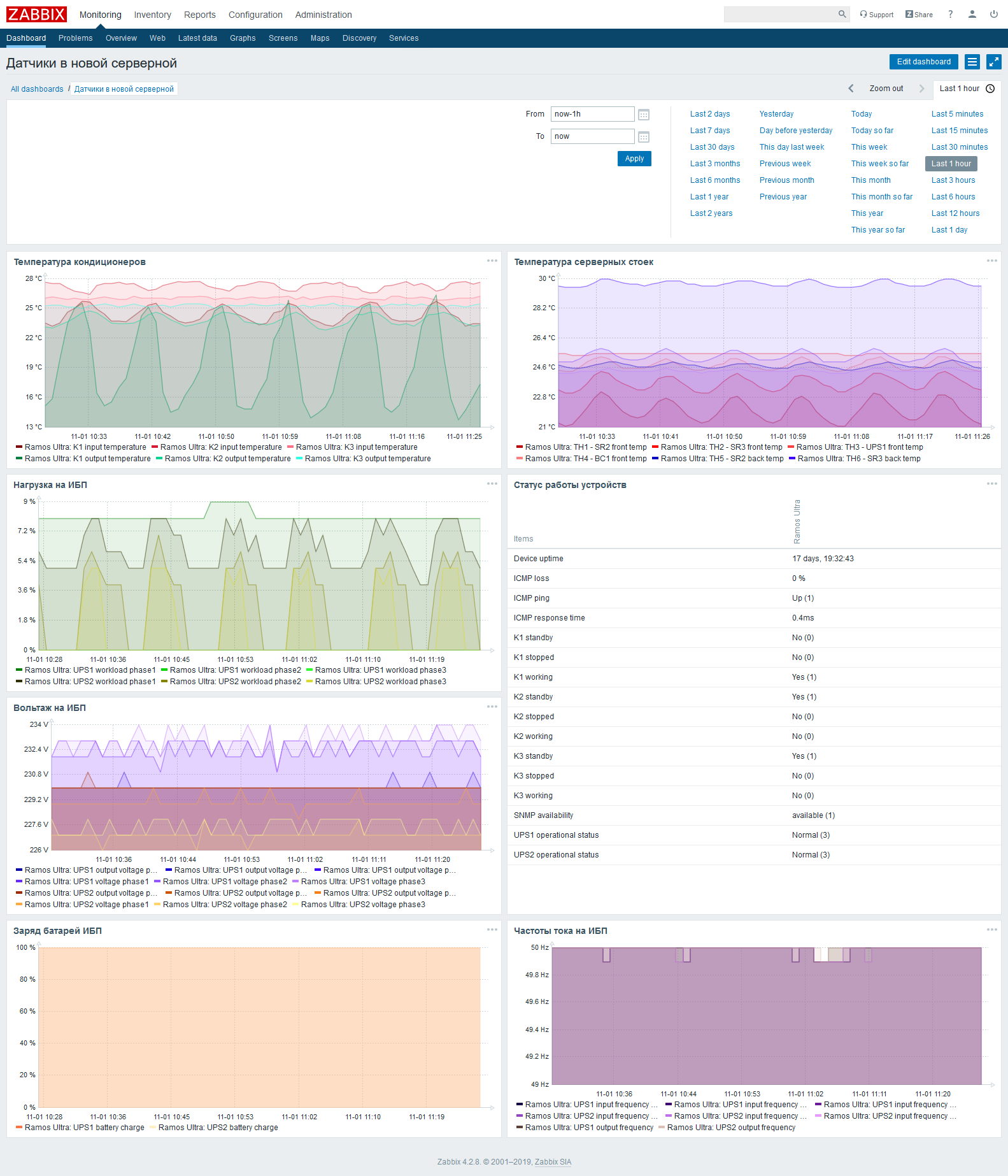This screenshot has width=1008, height=1176.
Task: Select Last 2 days range
Action: click(x=710, y=114)
